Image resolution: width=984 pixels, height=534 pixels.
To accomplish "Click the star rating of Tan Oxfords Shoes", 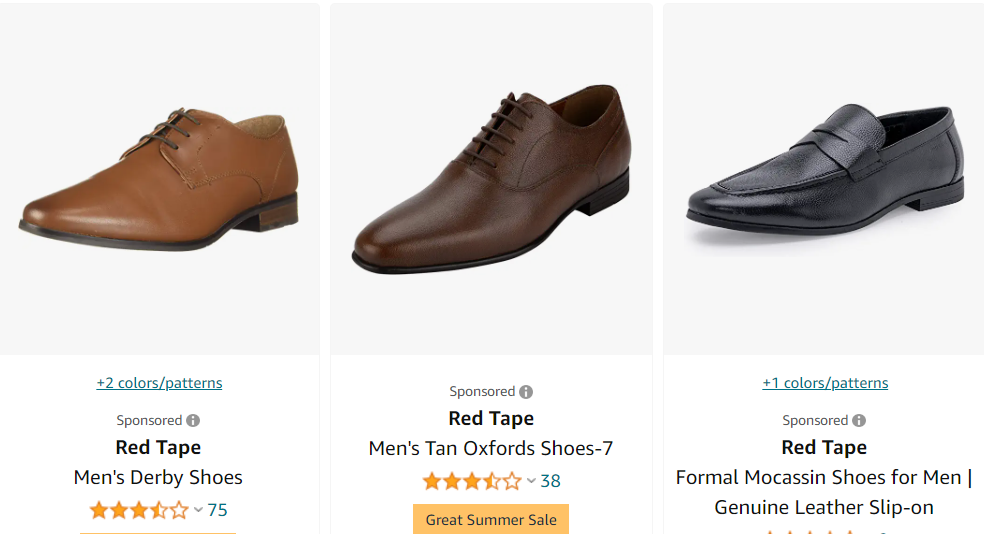I will (472, 482).
